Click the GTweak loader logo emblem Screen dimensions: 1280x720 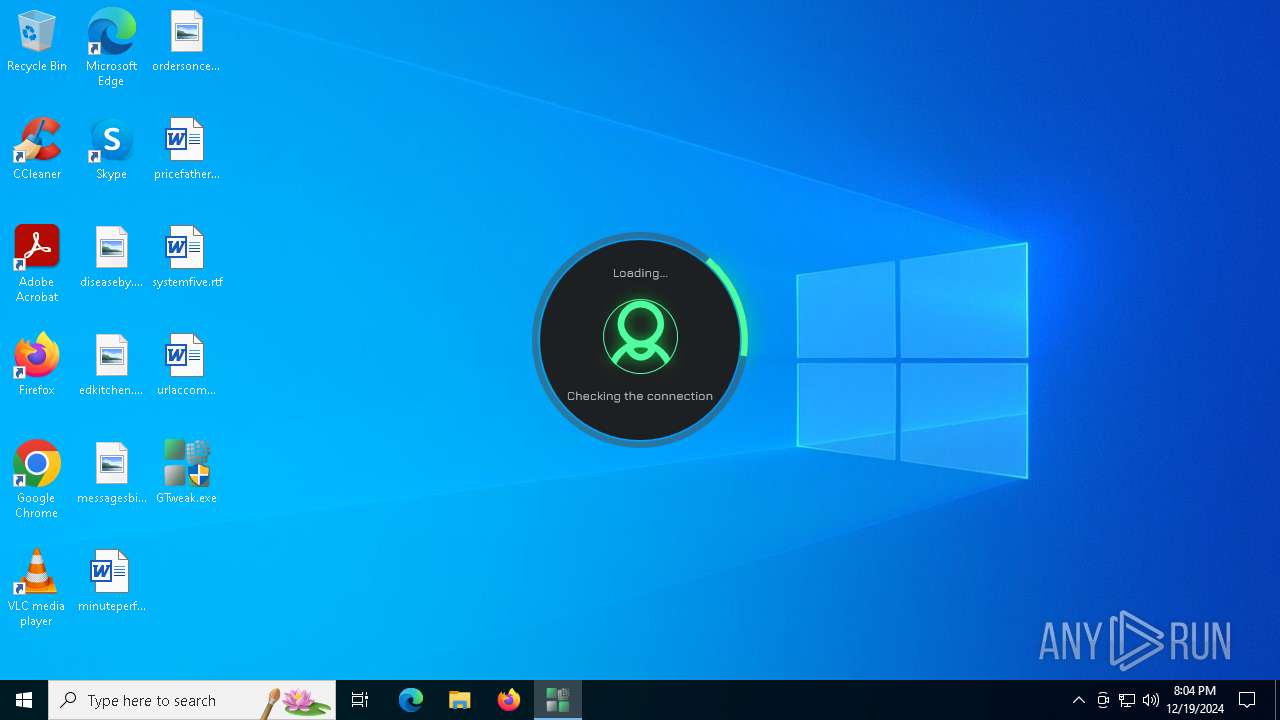point(640,337)
